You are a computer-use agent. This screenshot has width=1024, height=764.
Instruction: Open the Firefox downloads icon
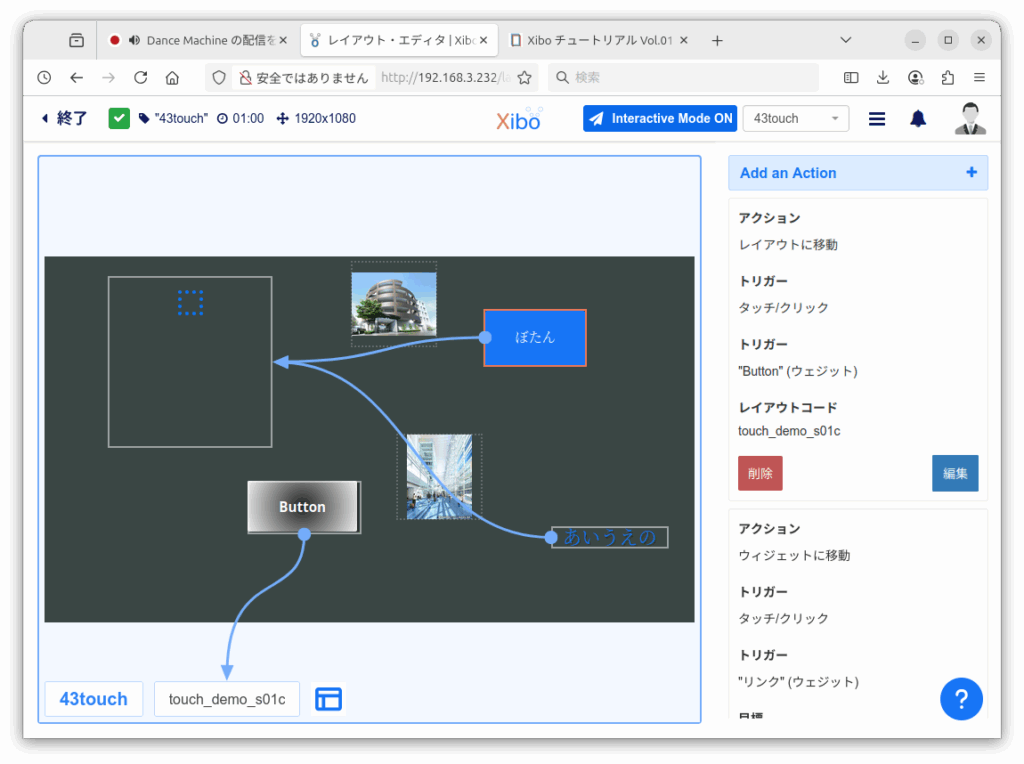(883, 78)
